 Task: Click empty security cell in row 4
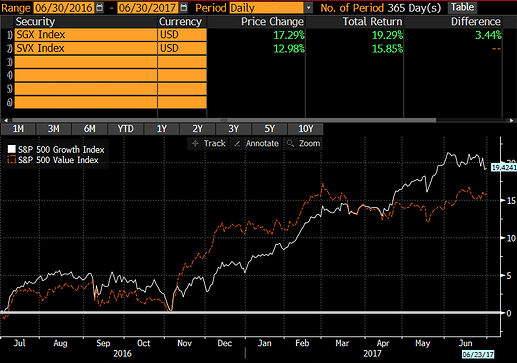coord(85,75)
